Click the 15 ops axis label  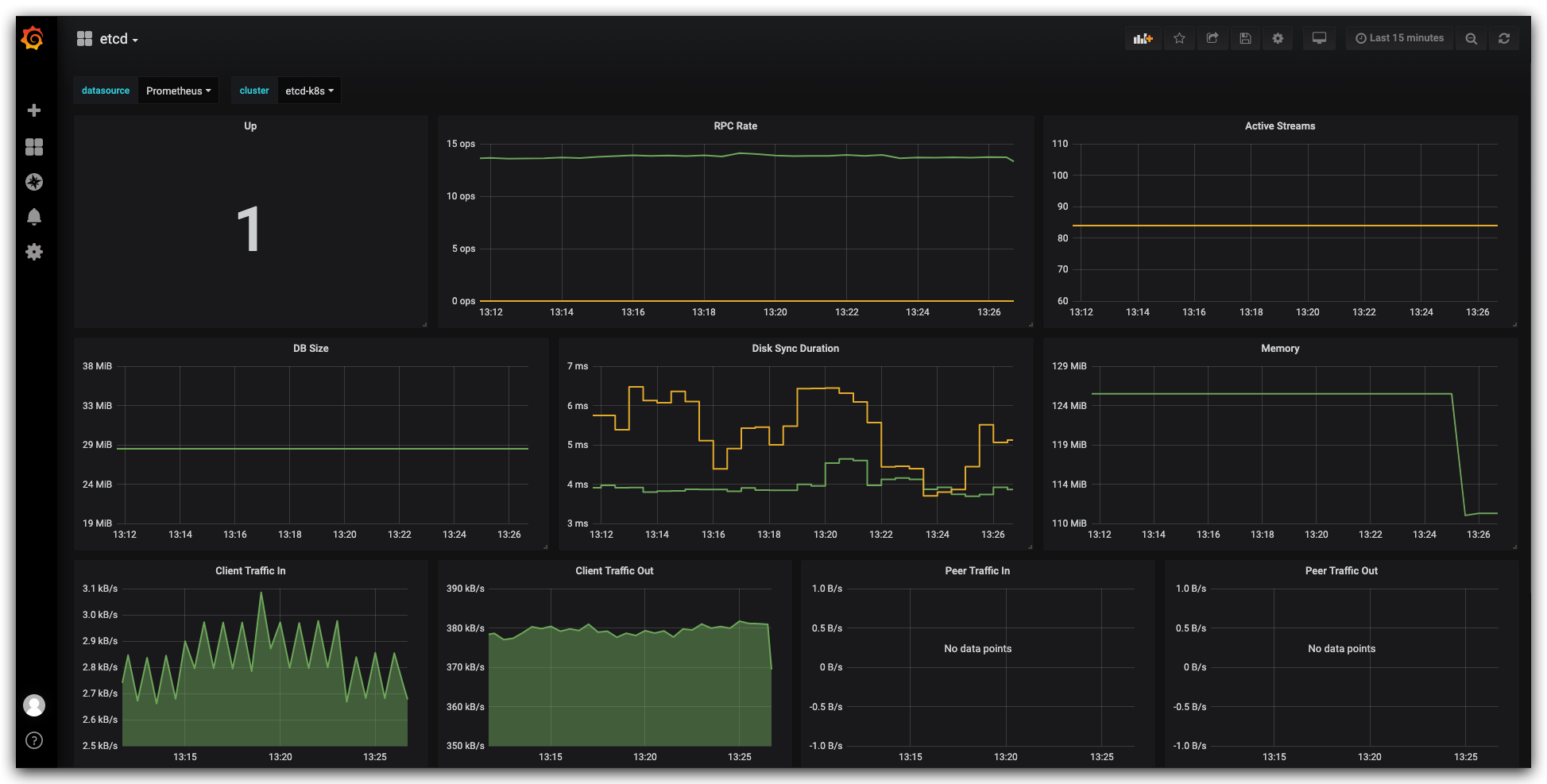461,144
